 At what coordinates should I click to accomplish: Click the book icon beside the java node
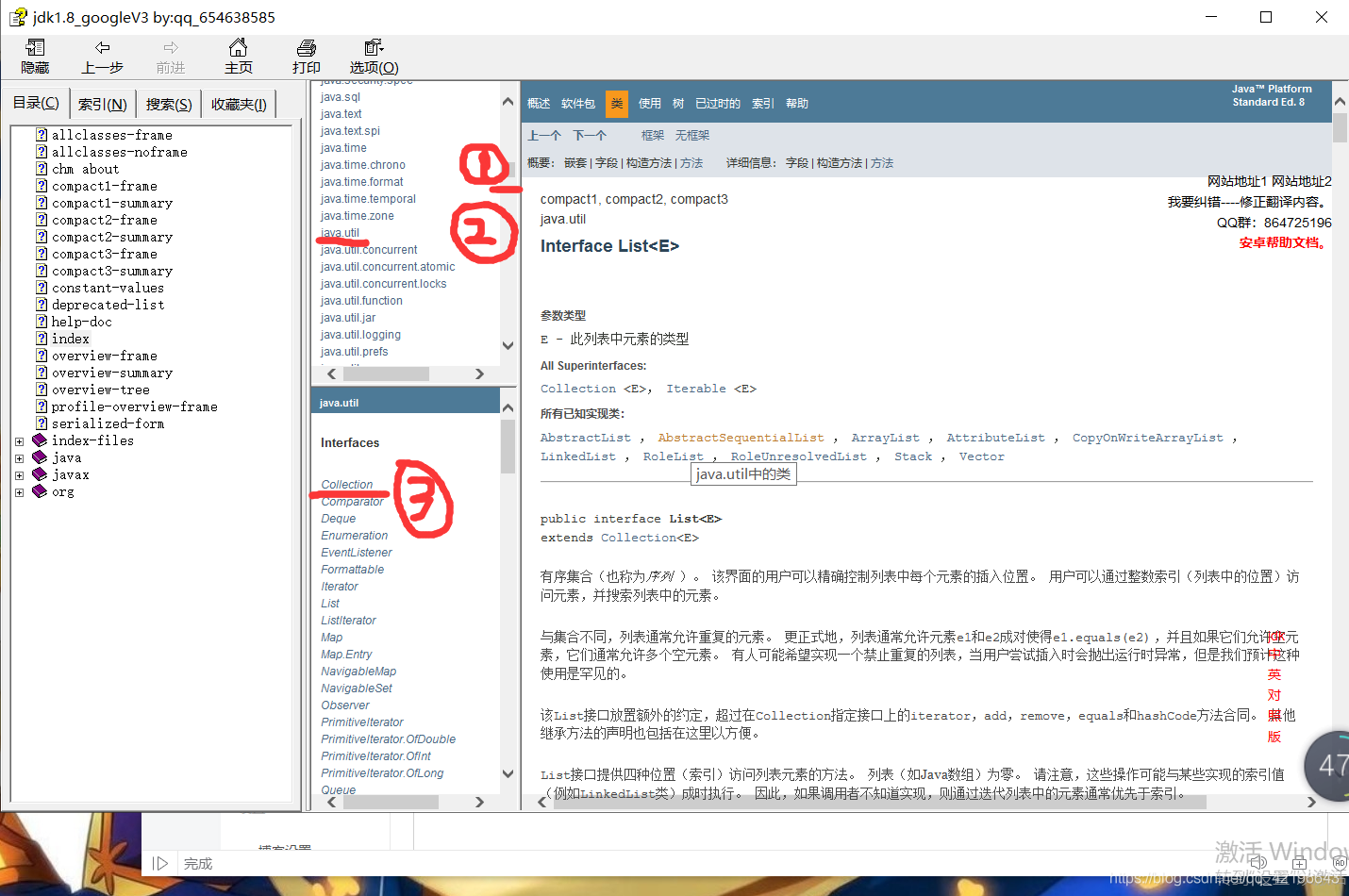click(39, 457)
